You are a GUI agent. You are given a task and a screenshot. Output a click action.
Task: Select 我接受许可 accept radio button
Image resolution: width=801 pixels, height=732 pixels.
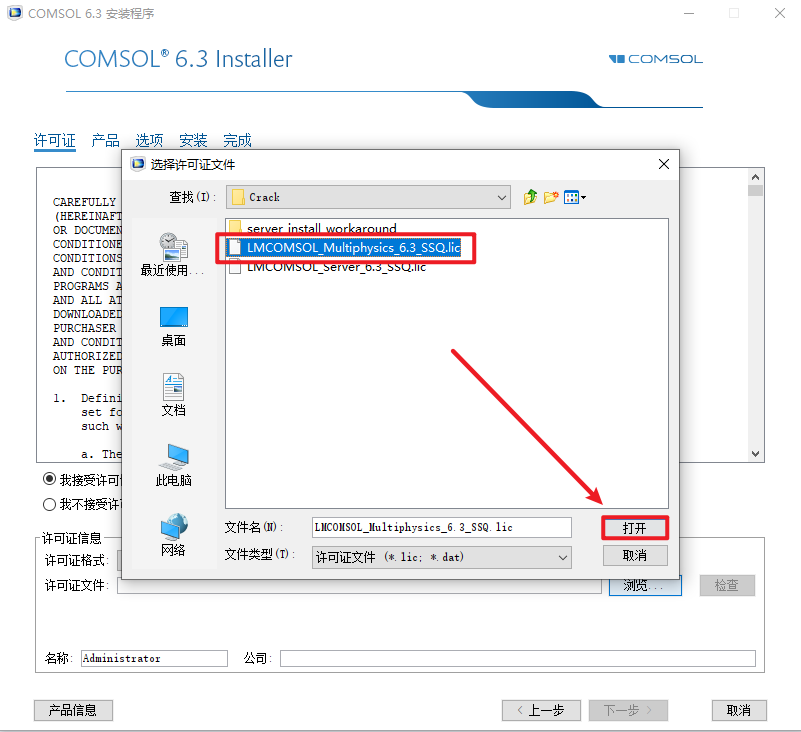(x=50, y=479)
